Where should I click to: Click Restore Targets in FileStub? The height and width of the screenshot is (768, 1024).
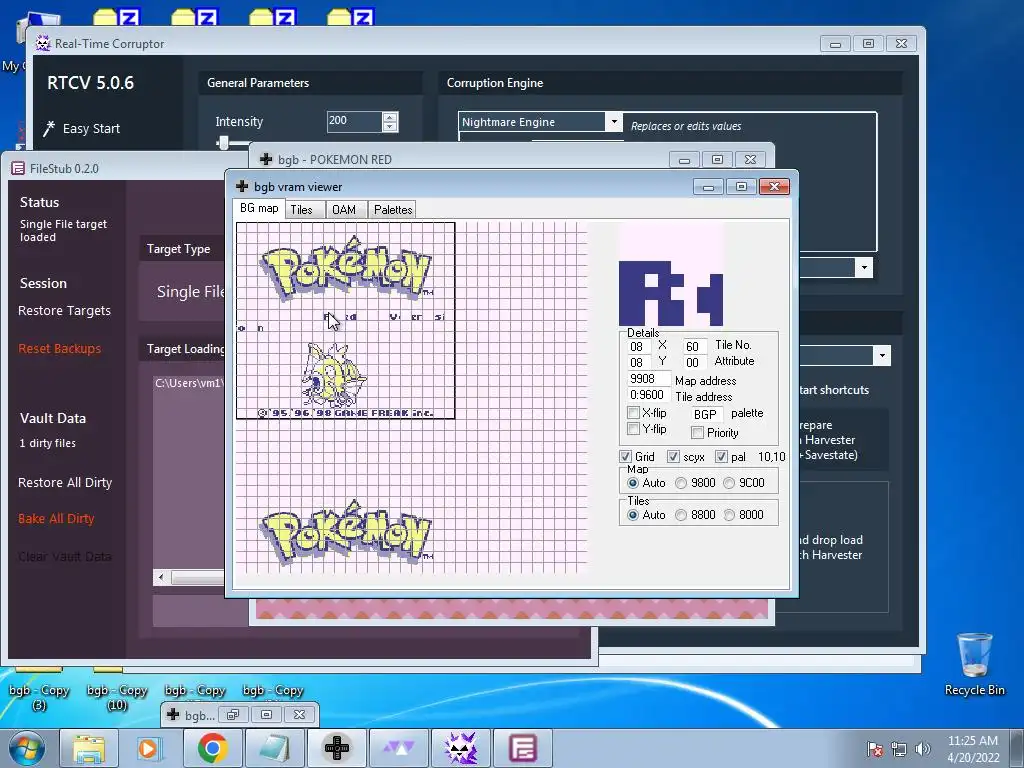64,310
